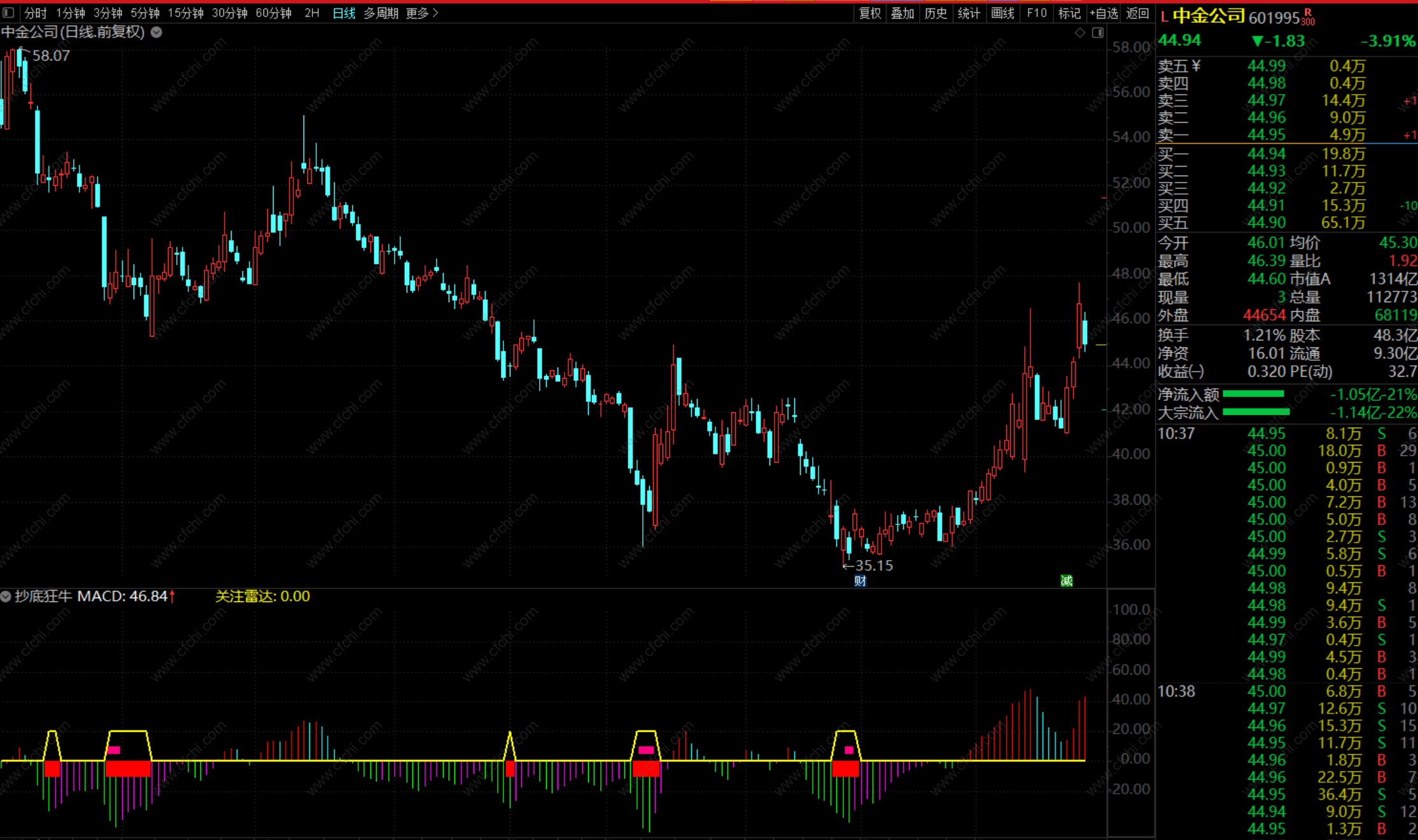Open the 抄底狂牛 indicator dropdown arrow

[6, 596]
